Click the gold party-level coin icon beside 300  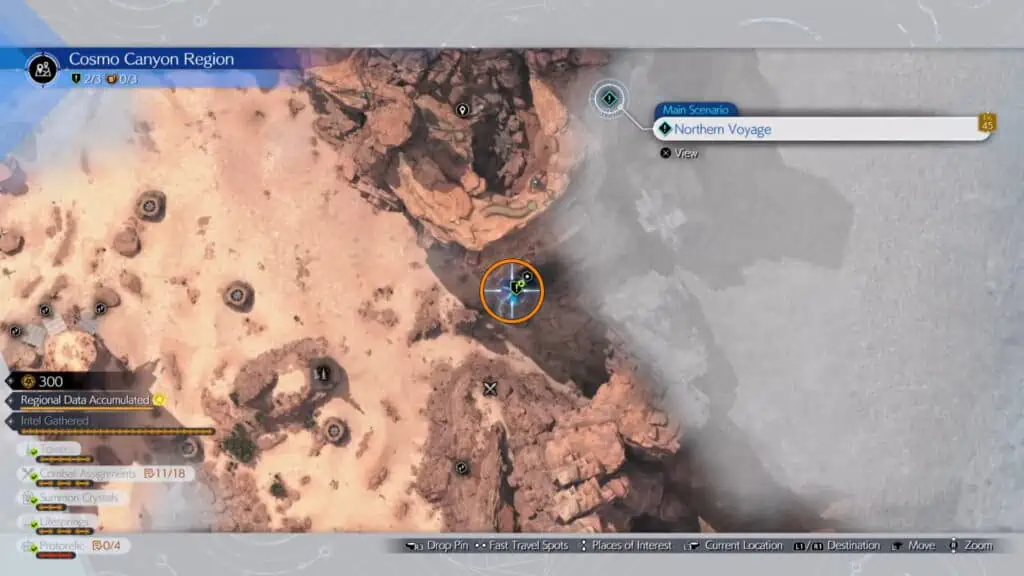click(28, 381)
